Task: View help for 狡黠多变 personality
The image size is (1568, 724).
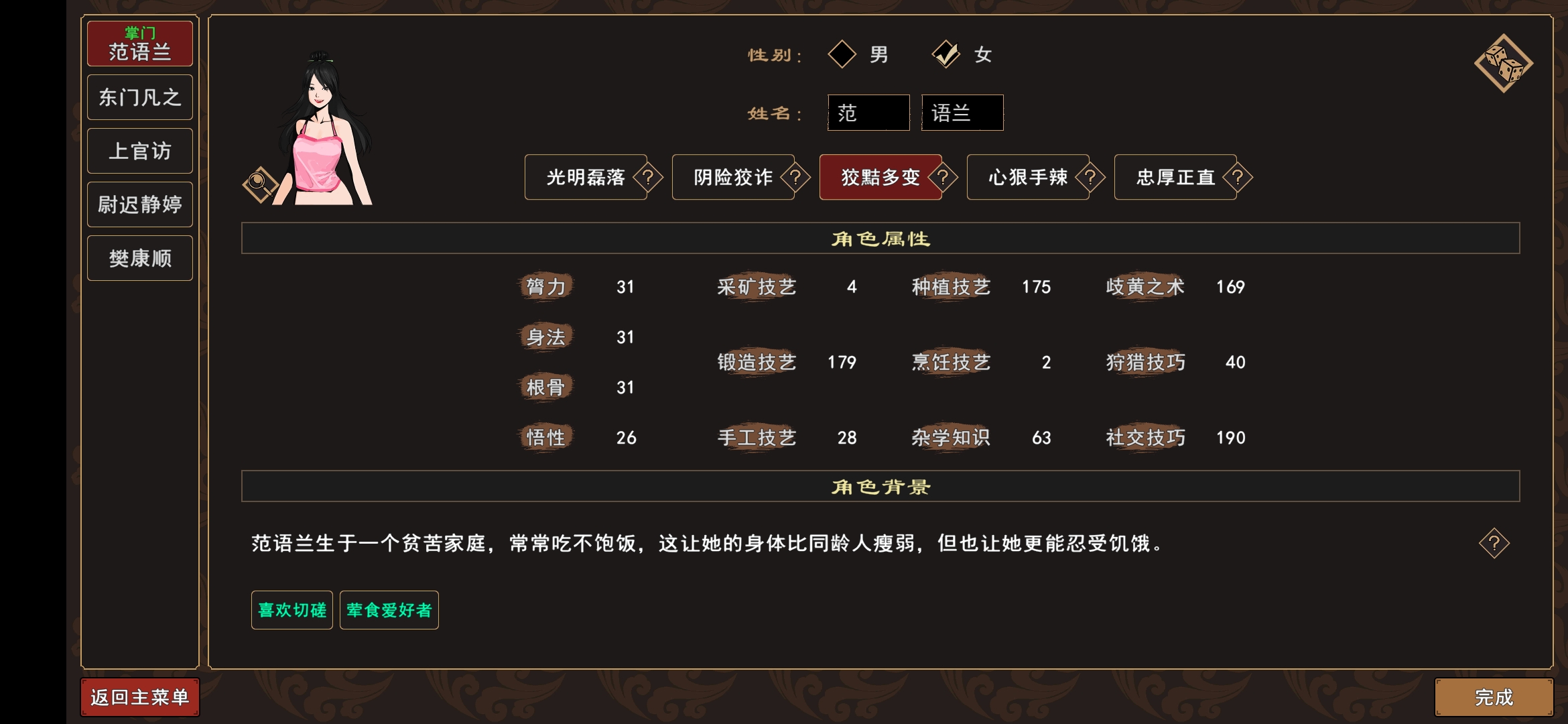Action: pos(941,178)
